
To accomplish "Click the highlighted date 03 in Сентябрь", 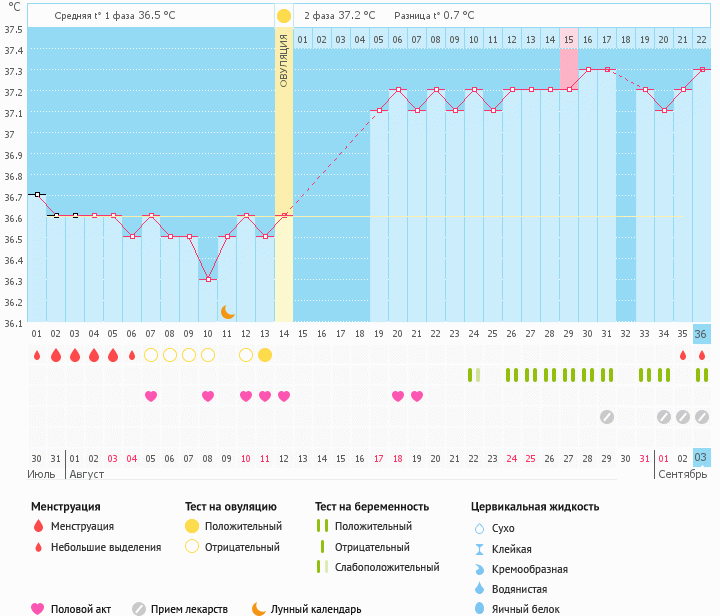I will pyautogui.click(x=702, y=458).
